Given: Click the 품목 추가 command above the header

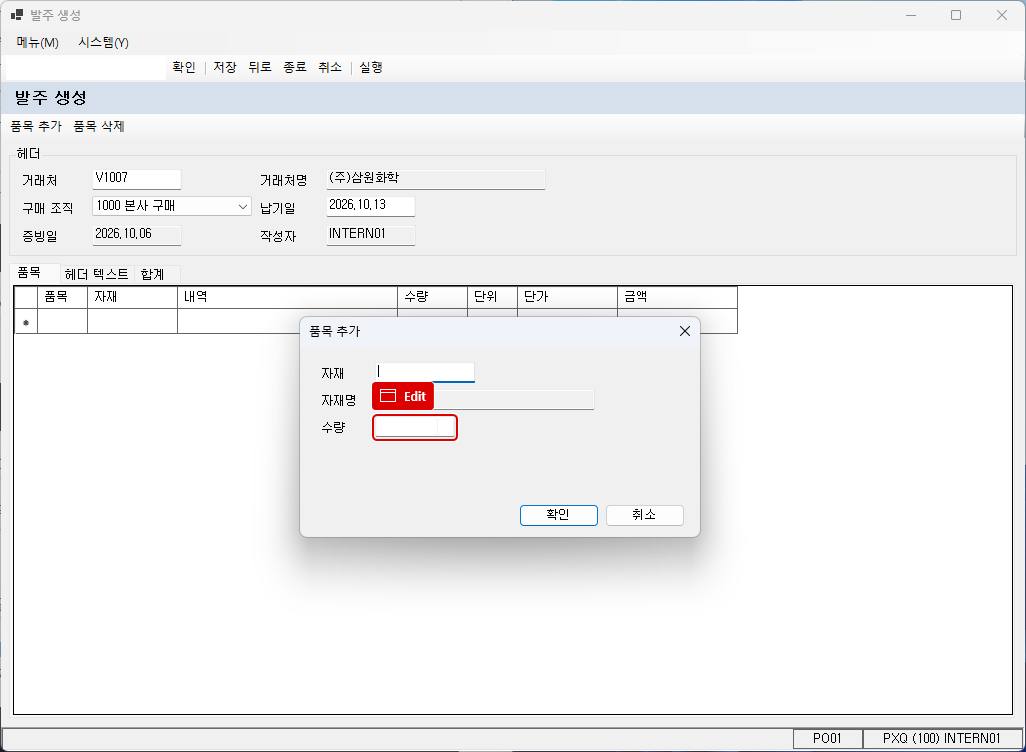Looking at the screenshot, I should click(36, 126).
